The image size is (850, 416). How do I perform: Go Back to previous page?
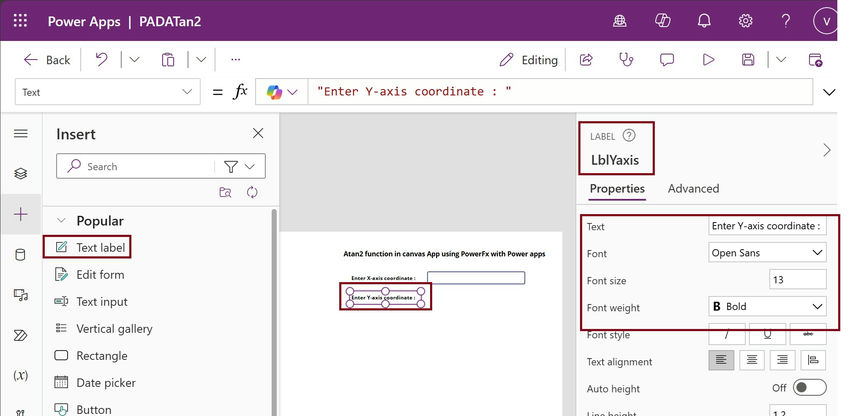(x=47, y=60)
